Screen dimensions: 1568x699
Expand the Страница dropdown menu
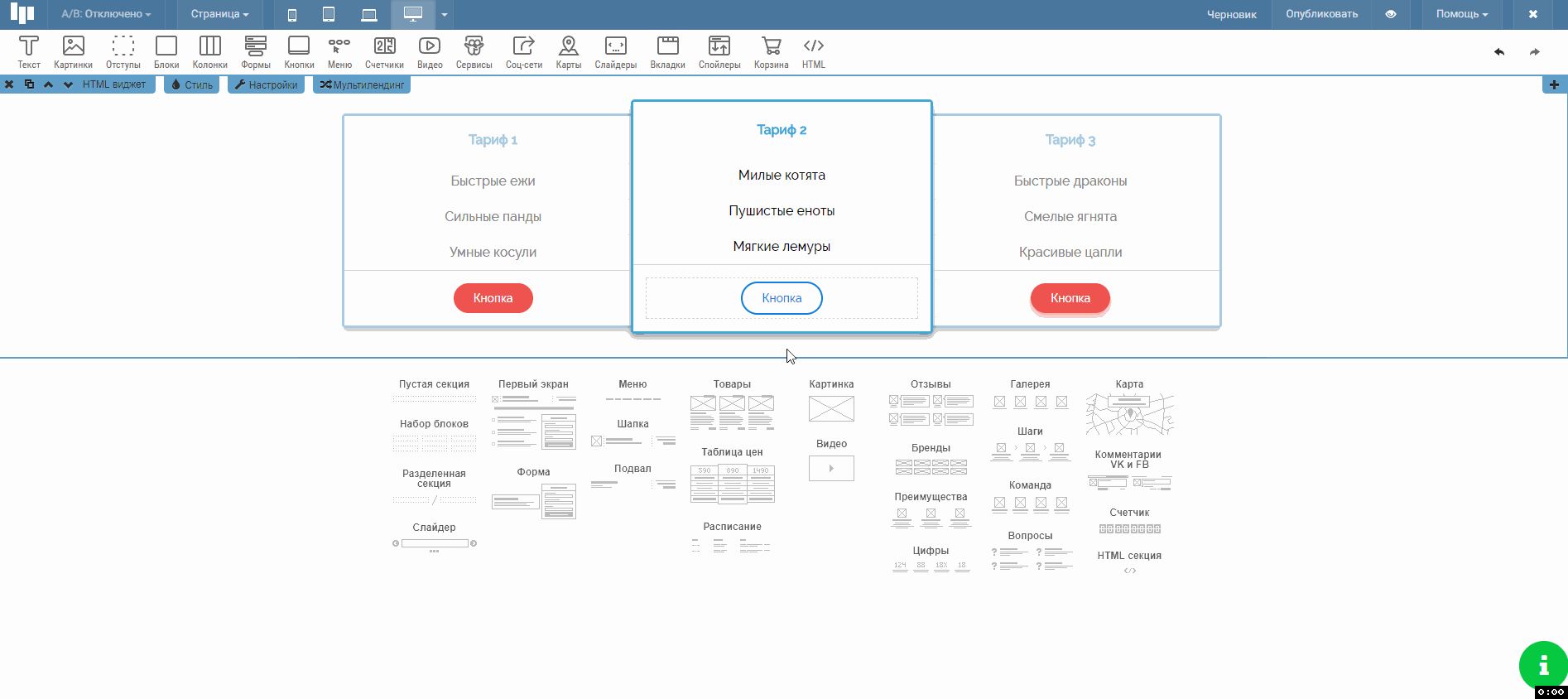pyautogui.click(x=219, y=14)
